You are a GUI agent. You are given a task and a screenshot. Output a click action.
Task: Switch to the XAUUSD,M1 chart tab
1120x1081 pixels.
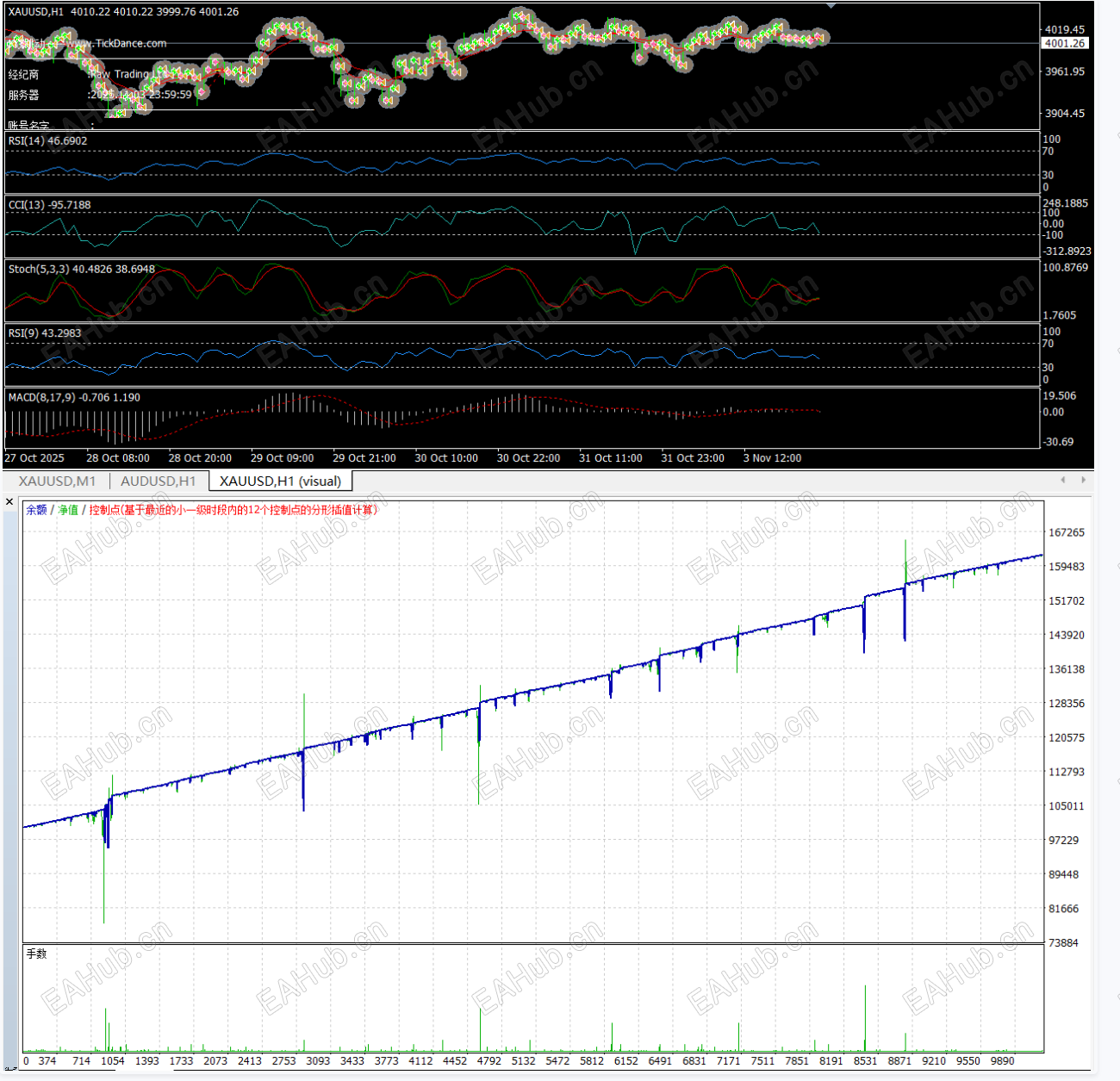(x=57, y=481)
